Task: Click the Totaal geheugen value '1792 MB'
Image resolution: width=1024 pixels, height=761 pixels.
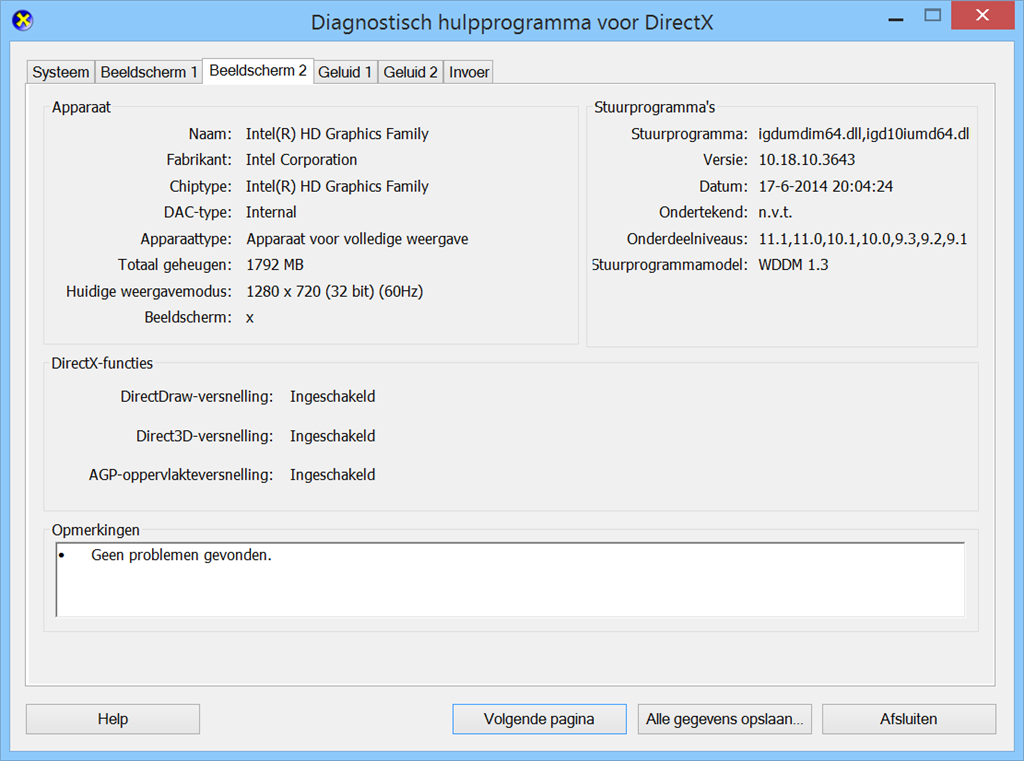Action: pos(275,265)
